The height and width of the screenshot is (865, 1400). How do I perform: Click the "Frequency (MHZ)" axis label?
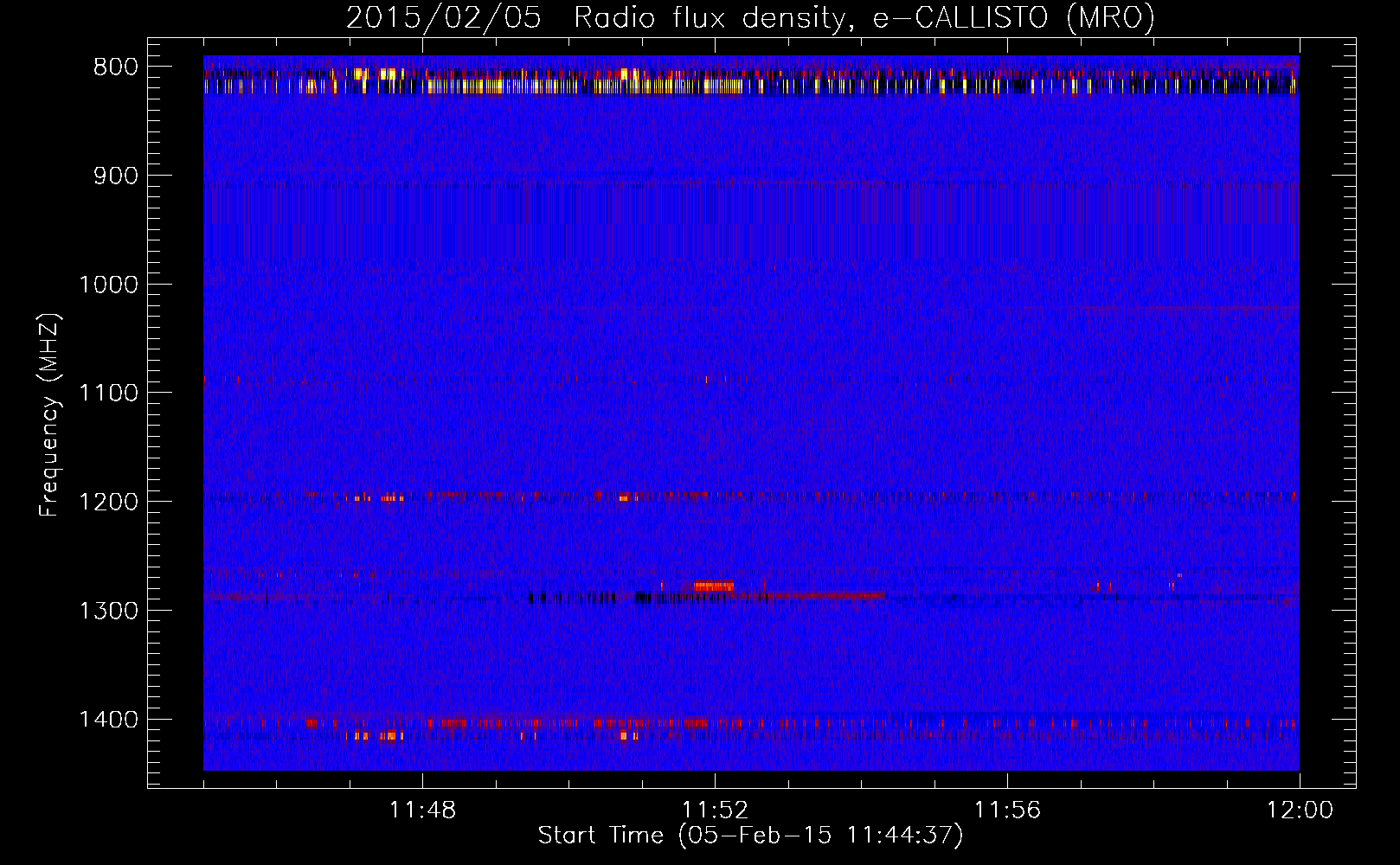[49, 416]
